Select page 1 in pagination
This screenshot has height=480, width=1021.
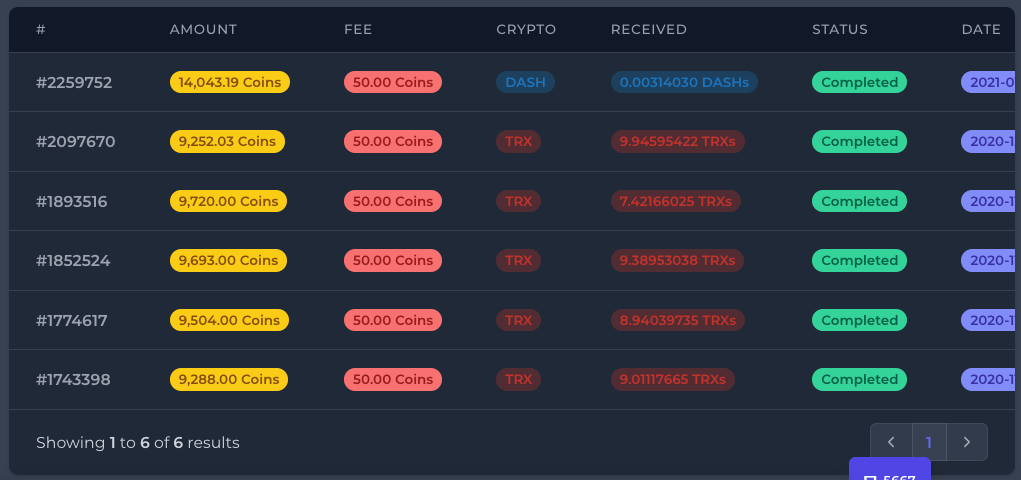pyautogui.click(x=929, y=442)
